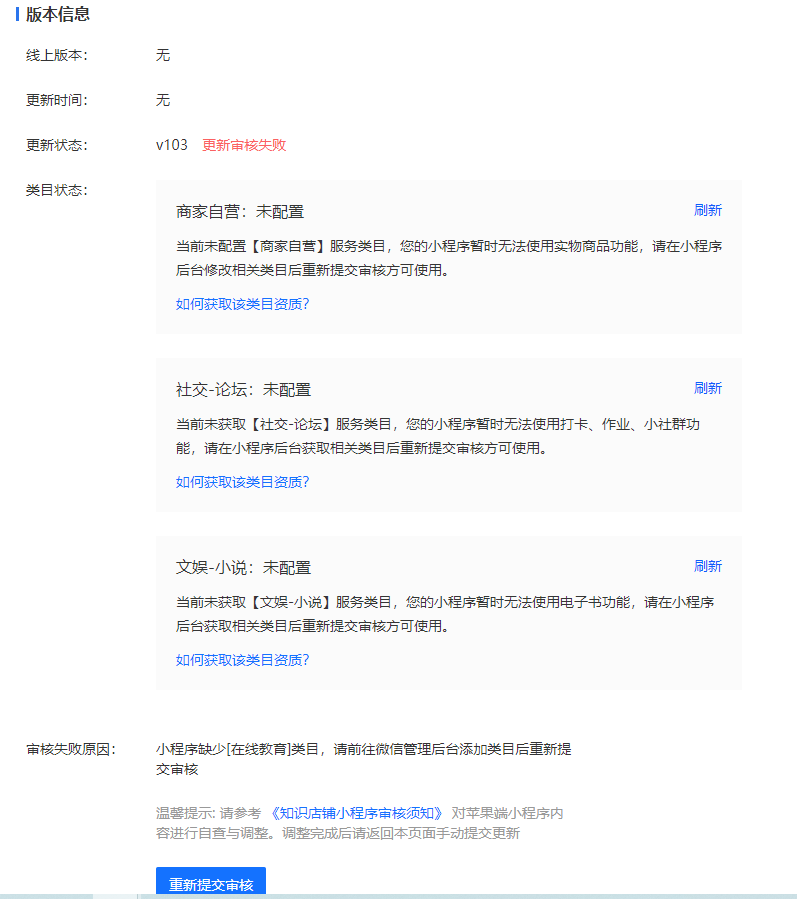This screenshot has height=899, width=797.
Task: Click the 线上版本 label
Action: point(57,56)
